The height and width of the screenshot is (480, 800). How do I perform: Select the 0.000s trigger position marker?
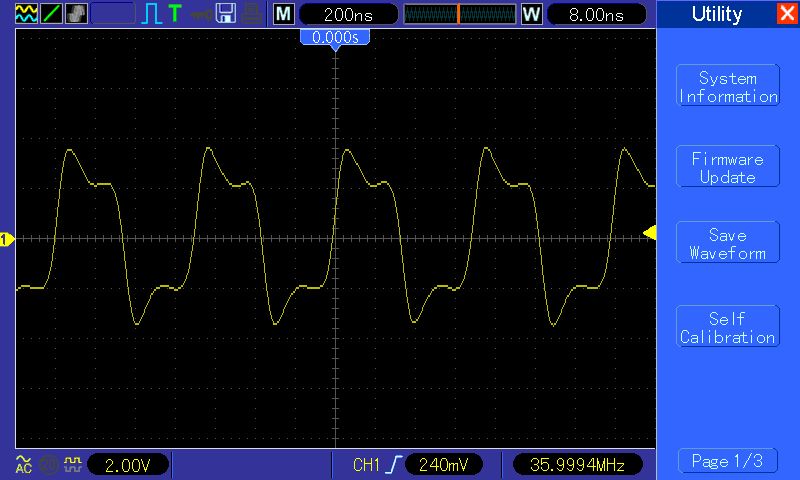(x=335, y=38)
